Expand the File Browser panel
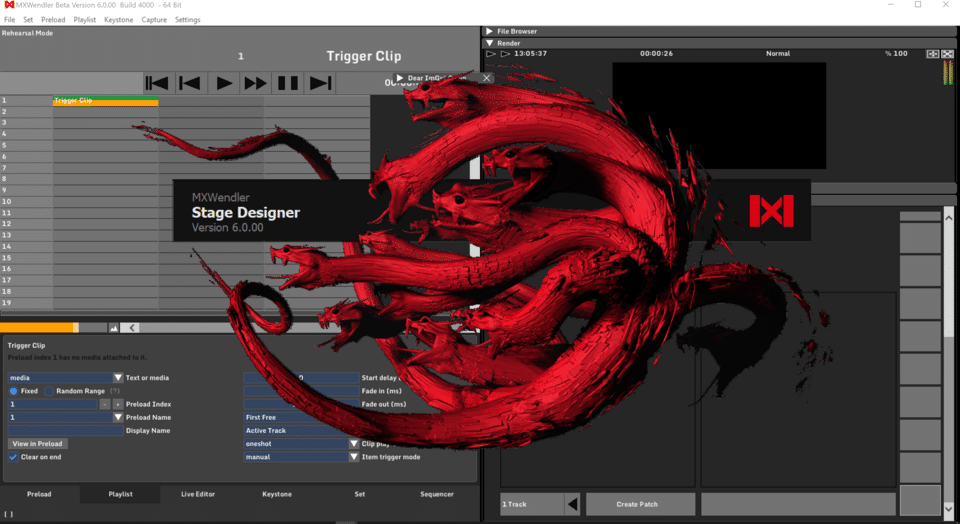 [x=490, y=31]
